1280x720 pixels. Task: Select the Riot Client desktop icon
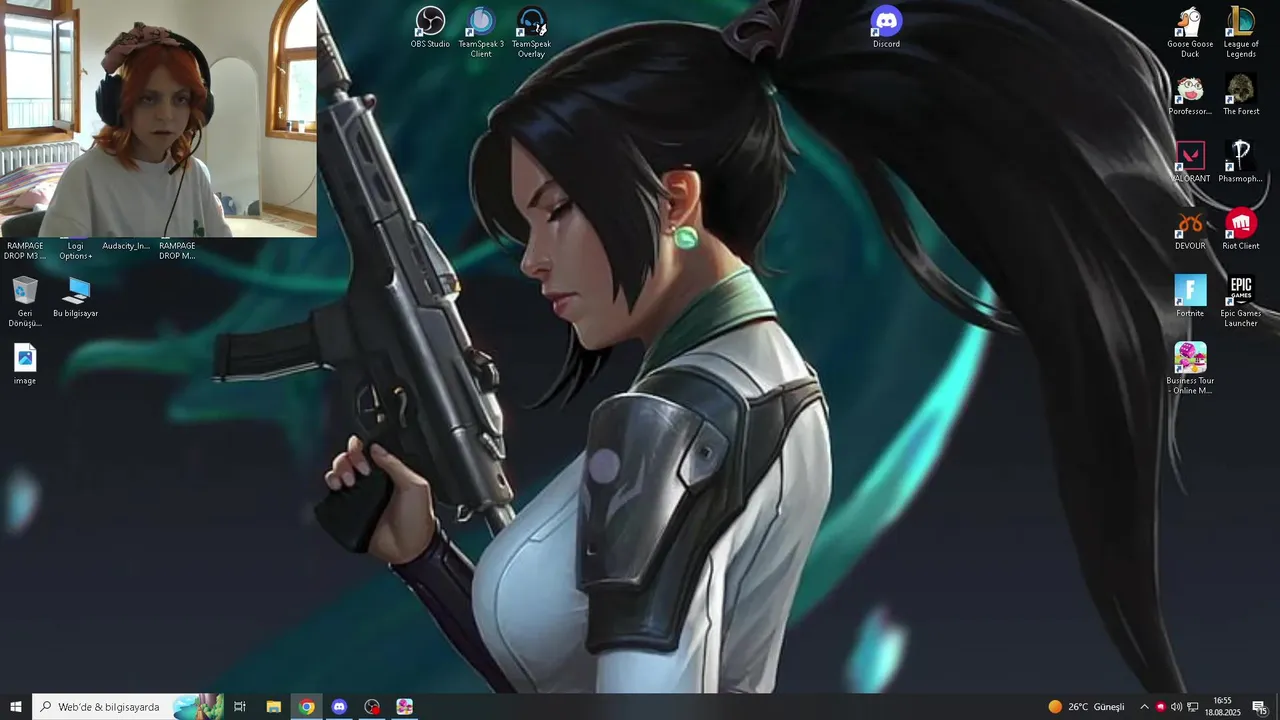point(1241,228)
